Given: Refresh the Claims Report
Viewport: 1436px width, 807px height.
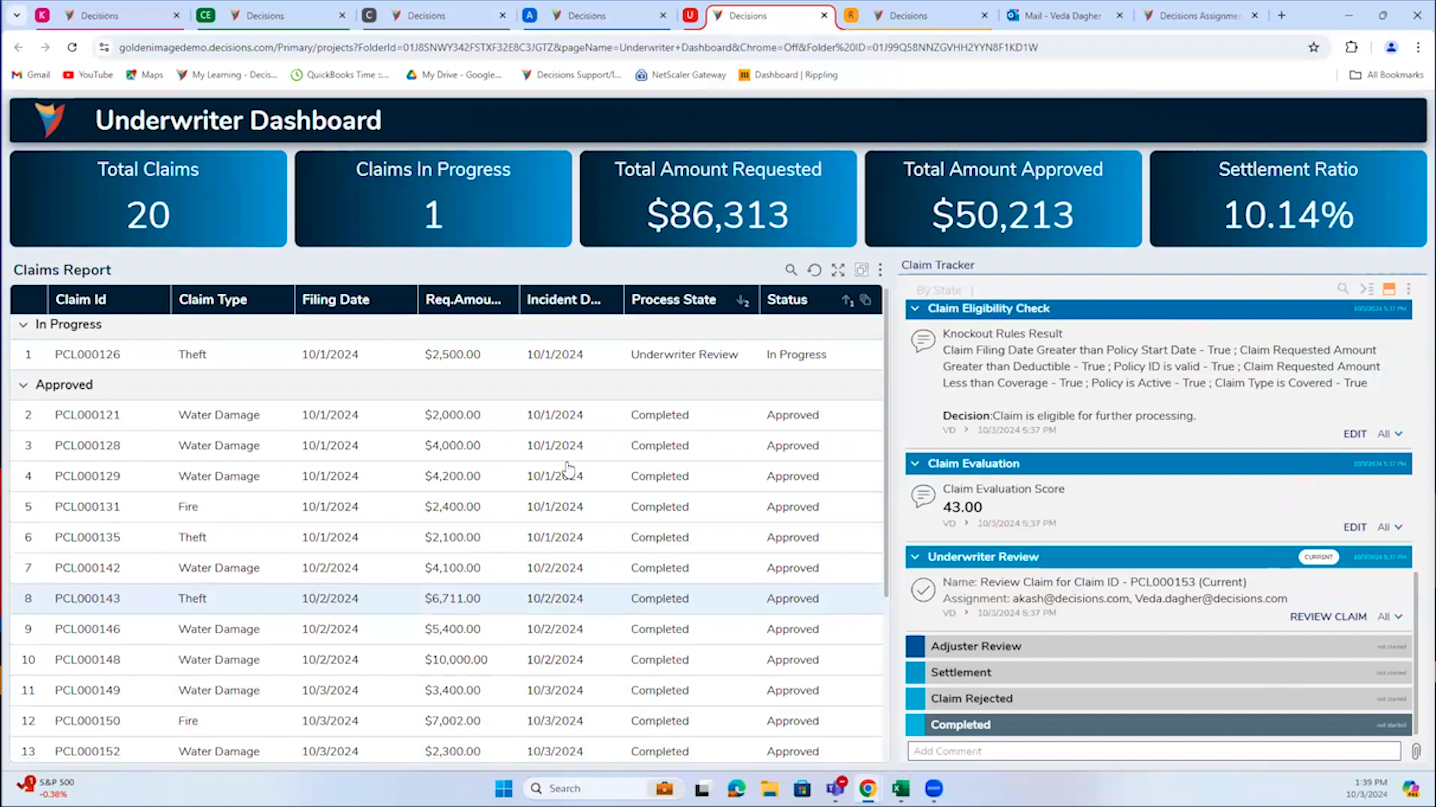Looking at the screenshot, I should click(x=814, y=270).
